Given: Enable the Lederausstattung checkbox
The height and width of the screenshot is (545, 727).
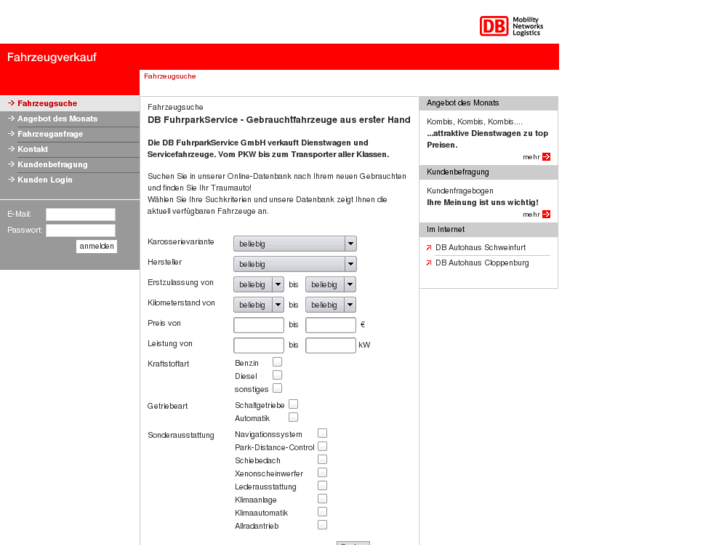Looking at the screenshot, I should tap(322, 485).
